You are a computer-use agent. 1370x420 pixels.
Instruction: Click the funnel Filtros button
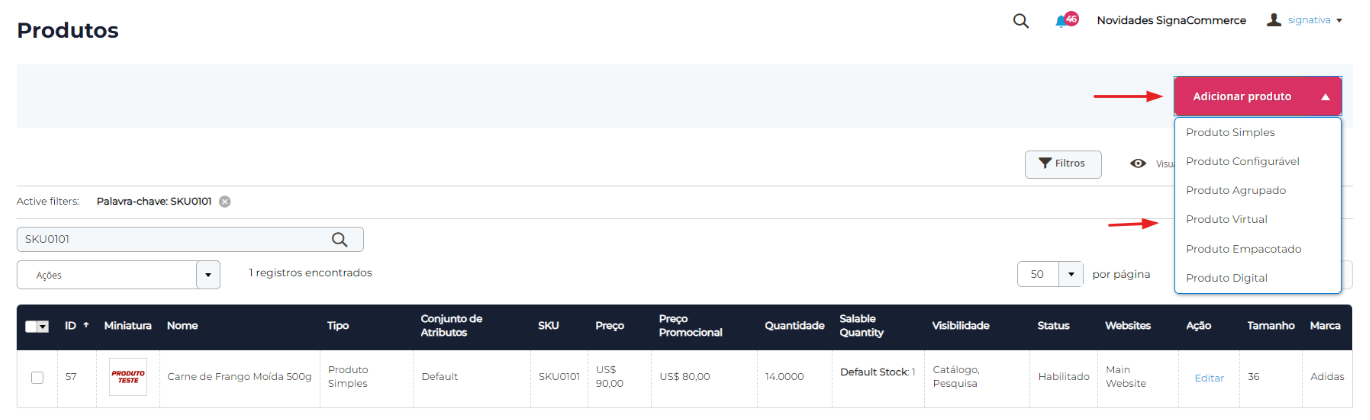click(x=1062, y=164)
